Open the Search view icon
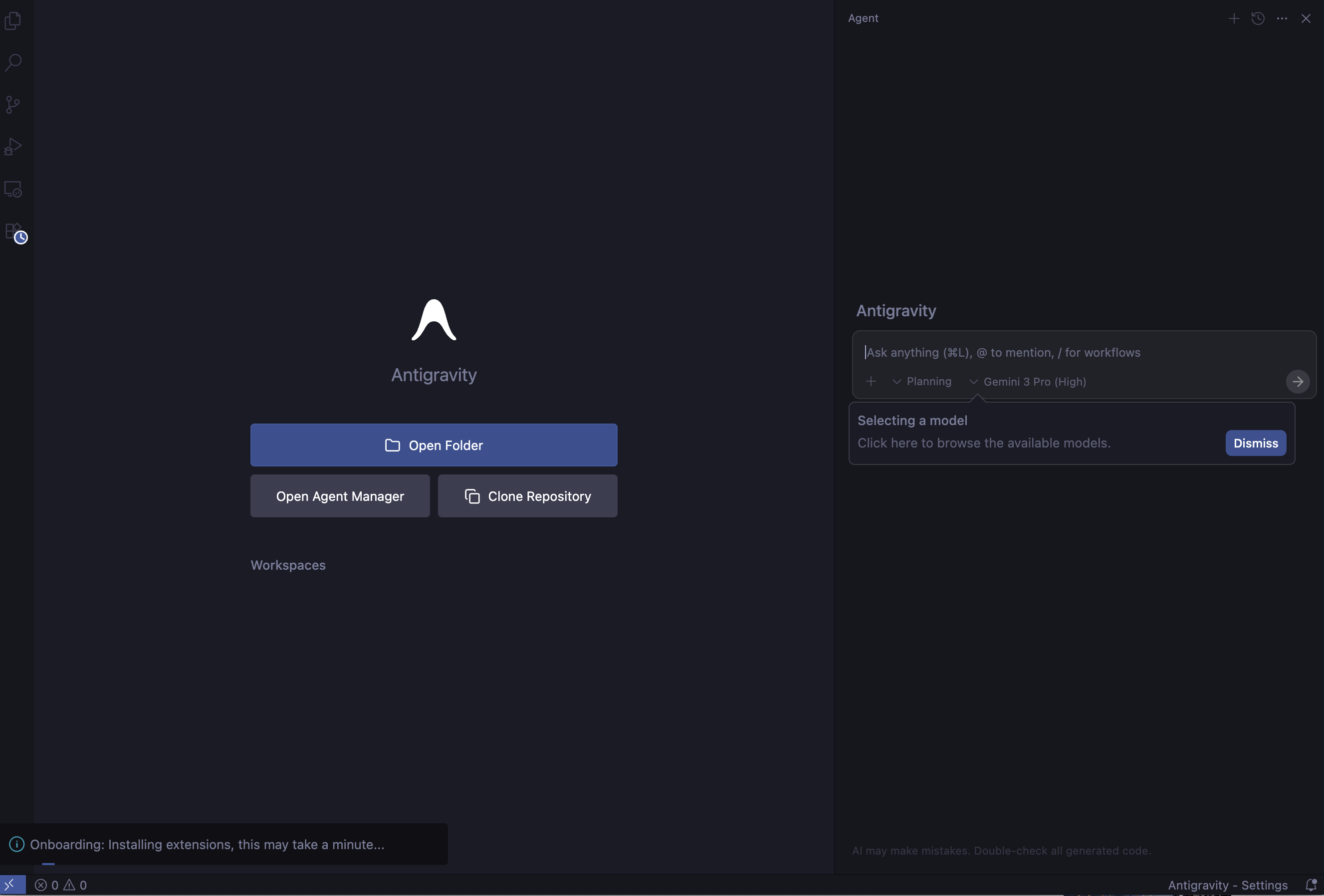 pyautogui.click(x=13, y=62)
